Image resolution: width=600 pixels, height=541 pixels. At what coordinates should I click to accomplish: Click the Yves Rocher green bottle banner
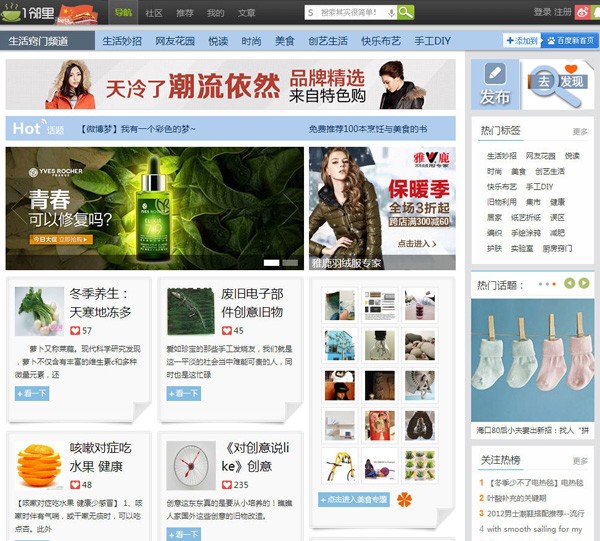[x=155, y=209]
